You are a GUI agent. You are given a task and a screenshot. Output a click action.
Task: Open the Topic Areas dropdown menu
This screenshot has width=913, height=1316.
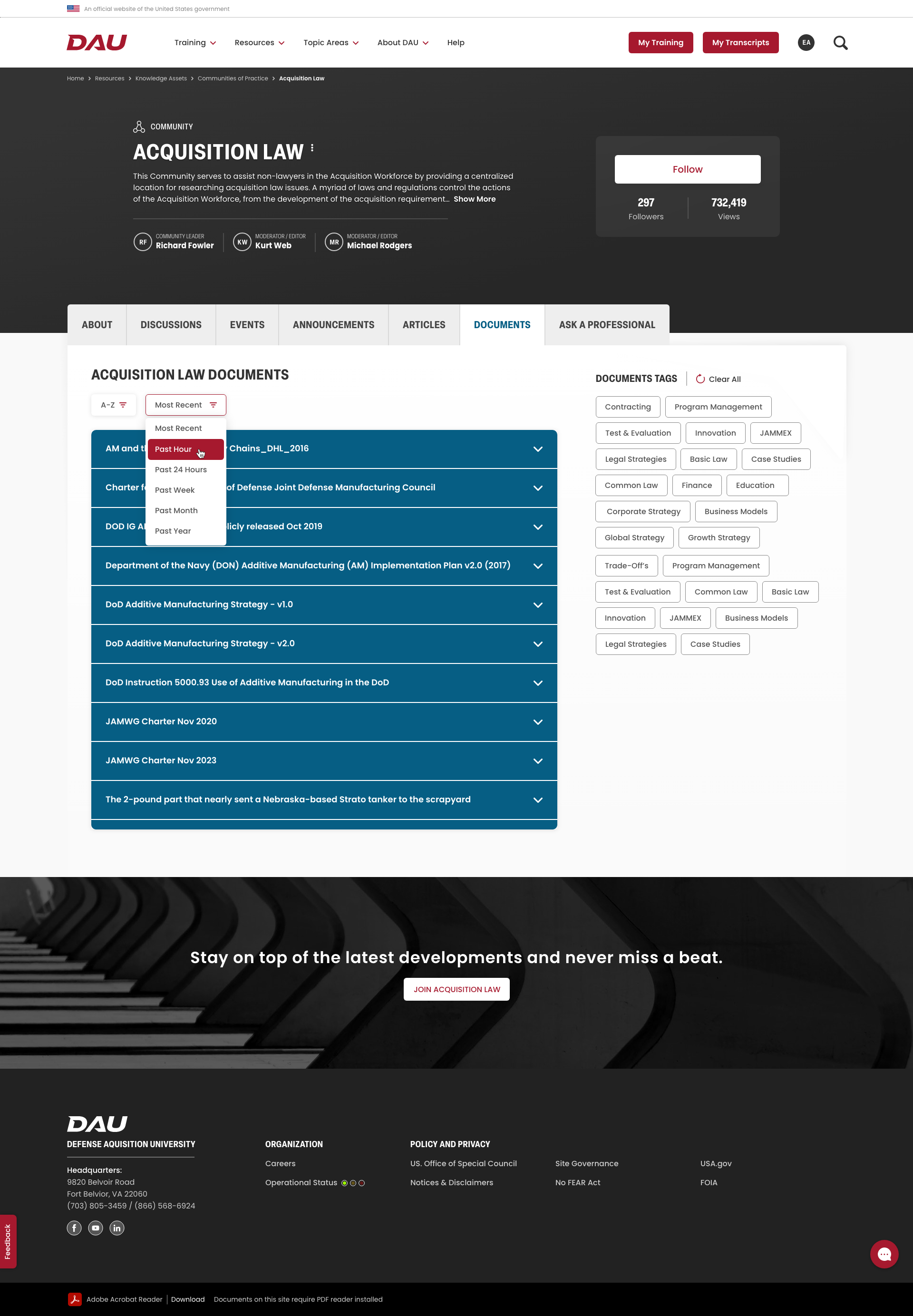(330, 42)
